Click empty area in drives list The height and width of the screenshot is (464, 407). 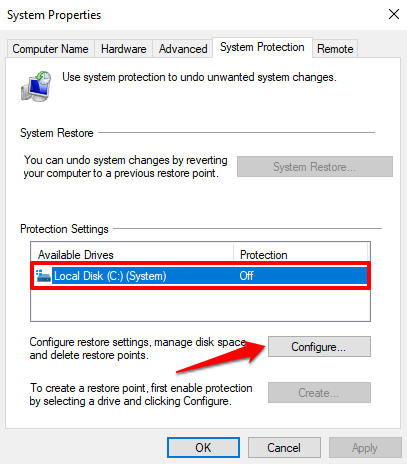[x=200, y=305]
